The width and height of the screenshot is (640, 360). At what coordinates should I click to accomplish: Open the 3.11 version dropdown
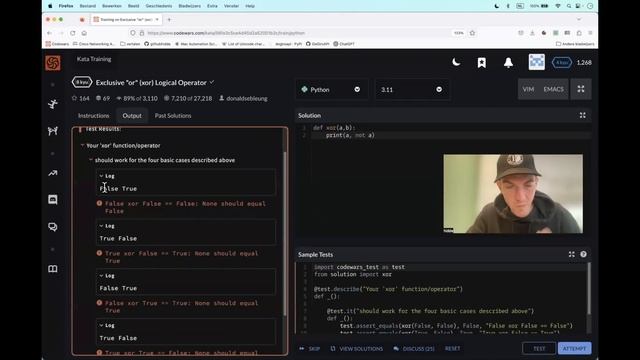point(412,89)
